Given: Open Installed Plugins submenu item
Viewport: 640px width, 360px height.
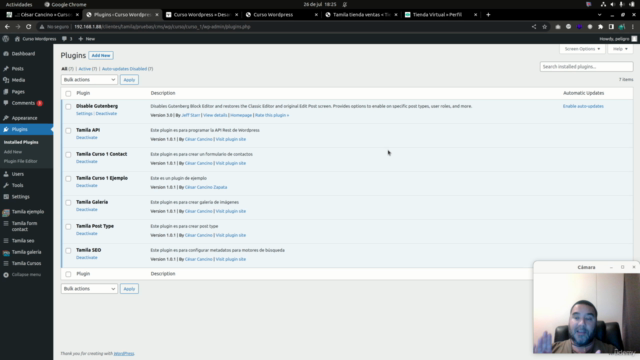Looking at the screenshot, I should tap(21, 142).
